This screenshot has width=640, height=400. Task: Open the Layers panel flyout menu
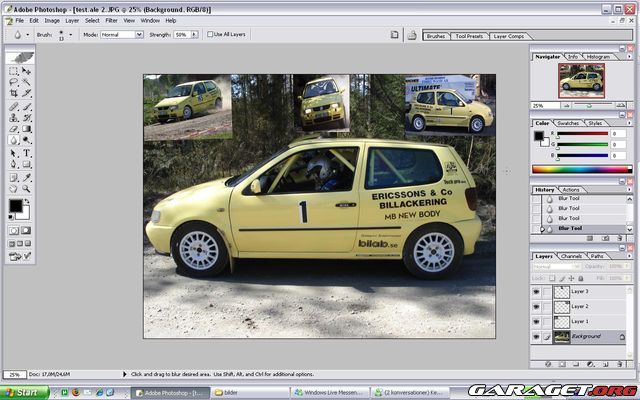pos(629,256)
